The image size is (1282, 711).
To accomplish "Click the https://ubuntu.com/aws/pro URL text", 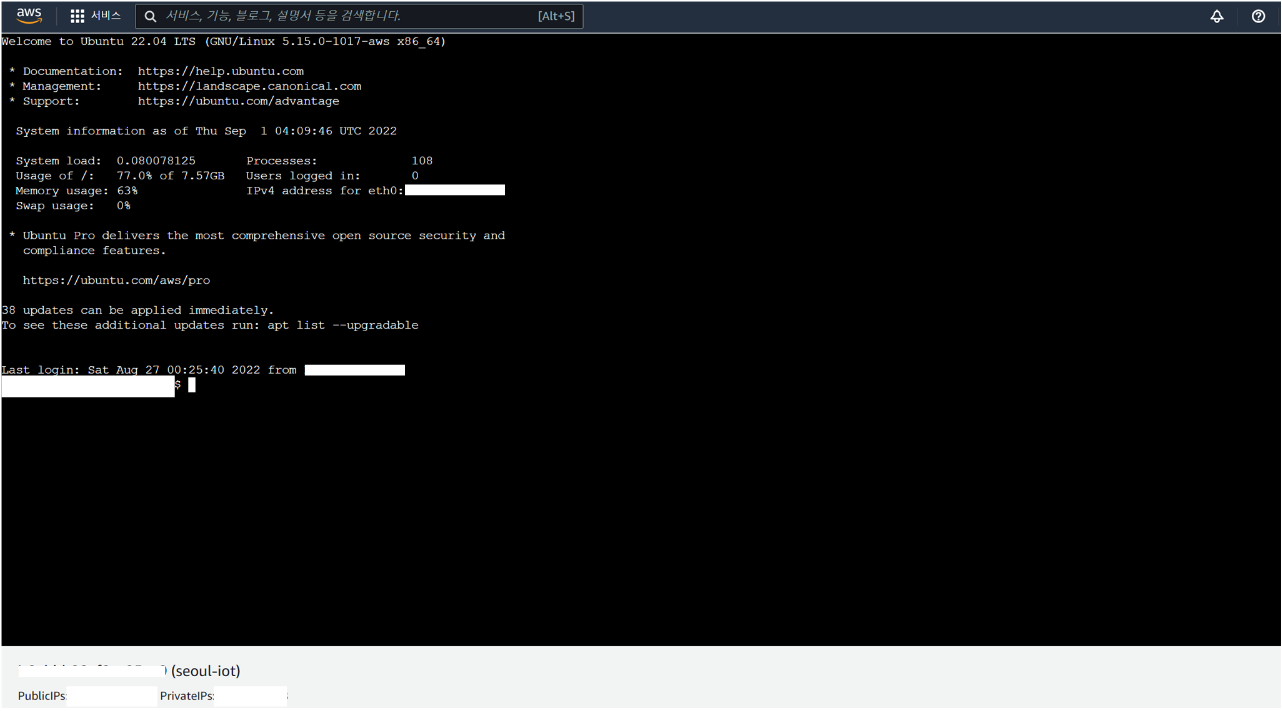I will pos(117,280).
